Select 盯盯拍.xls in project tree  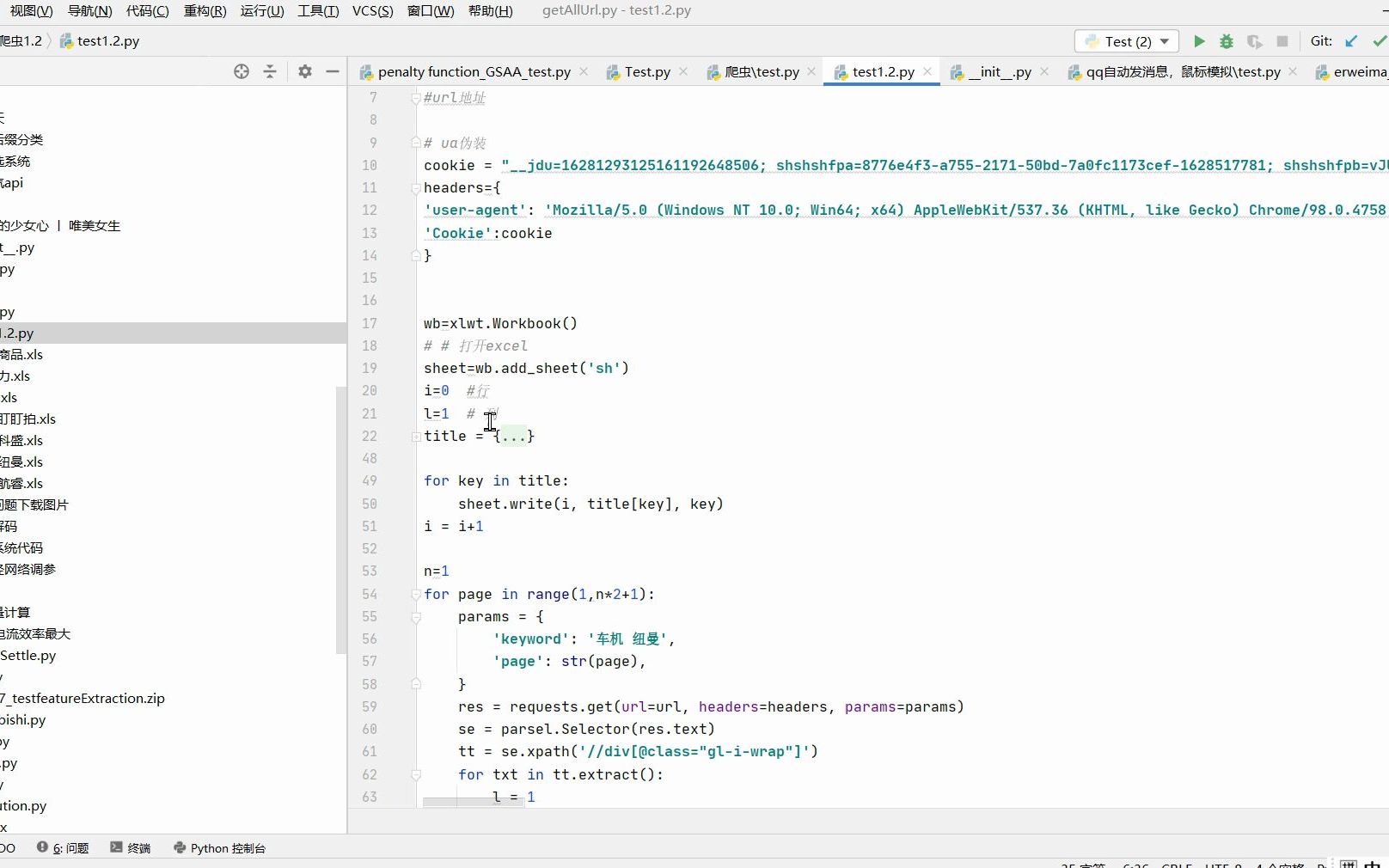click(28, 419)
